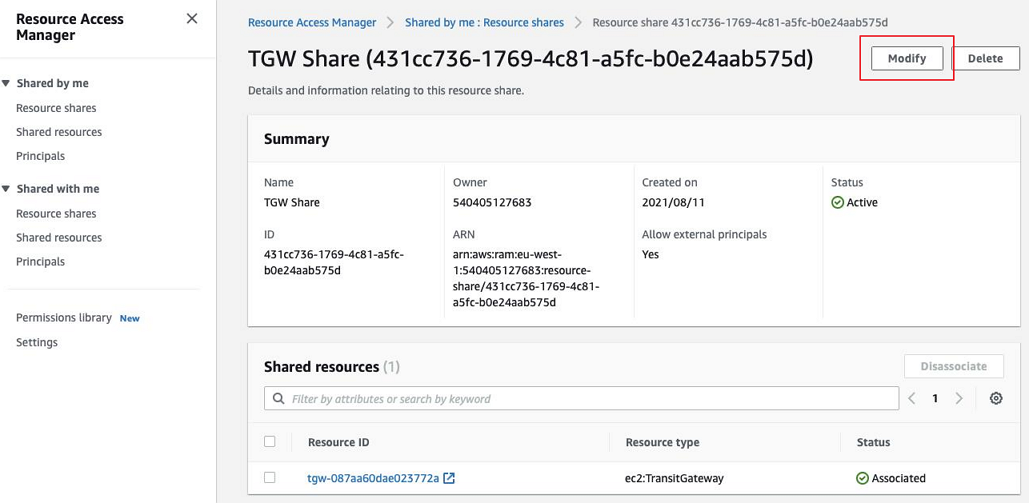Open the tgw-087aa60dae023772a resource link
Image resolution: width=1029 pixels, height=503 pixels.
[373, 478]
